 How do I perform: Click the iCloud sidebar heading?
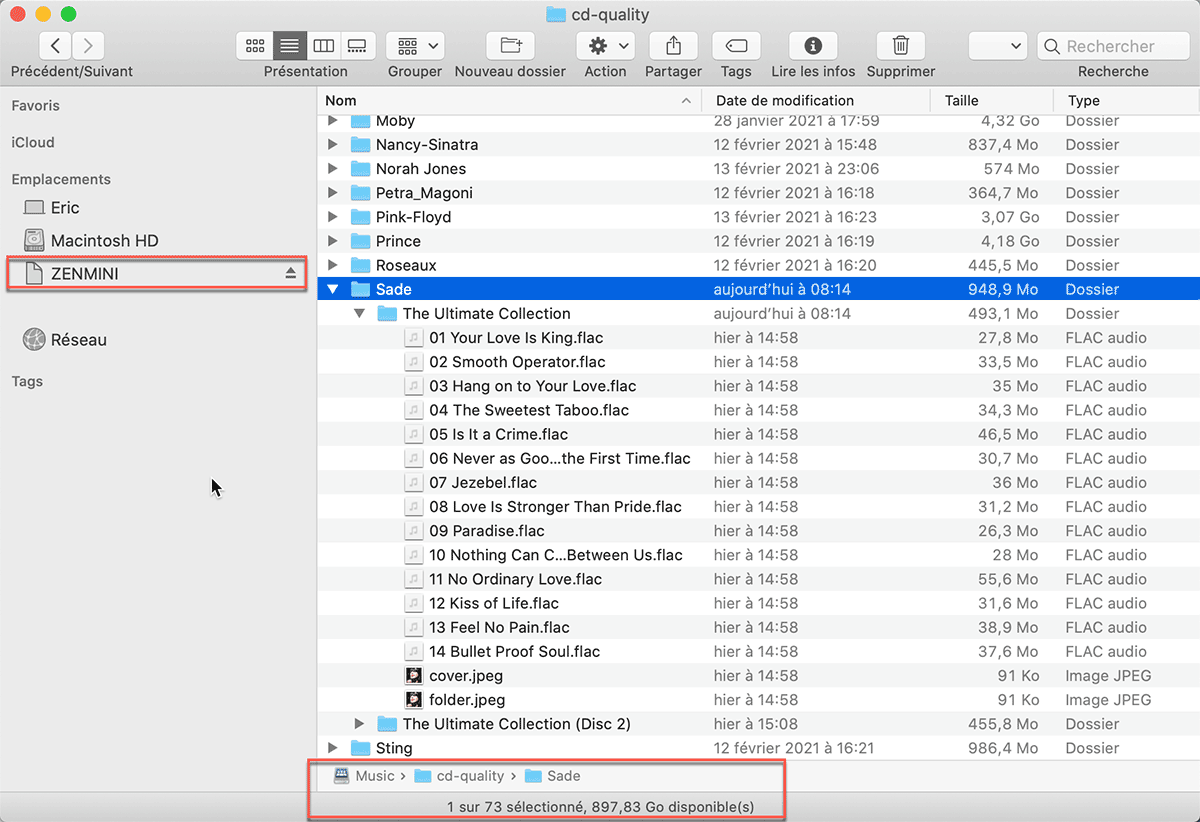click(x=33, y=143)
